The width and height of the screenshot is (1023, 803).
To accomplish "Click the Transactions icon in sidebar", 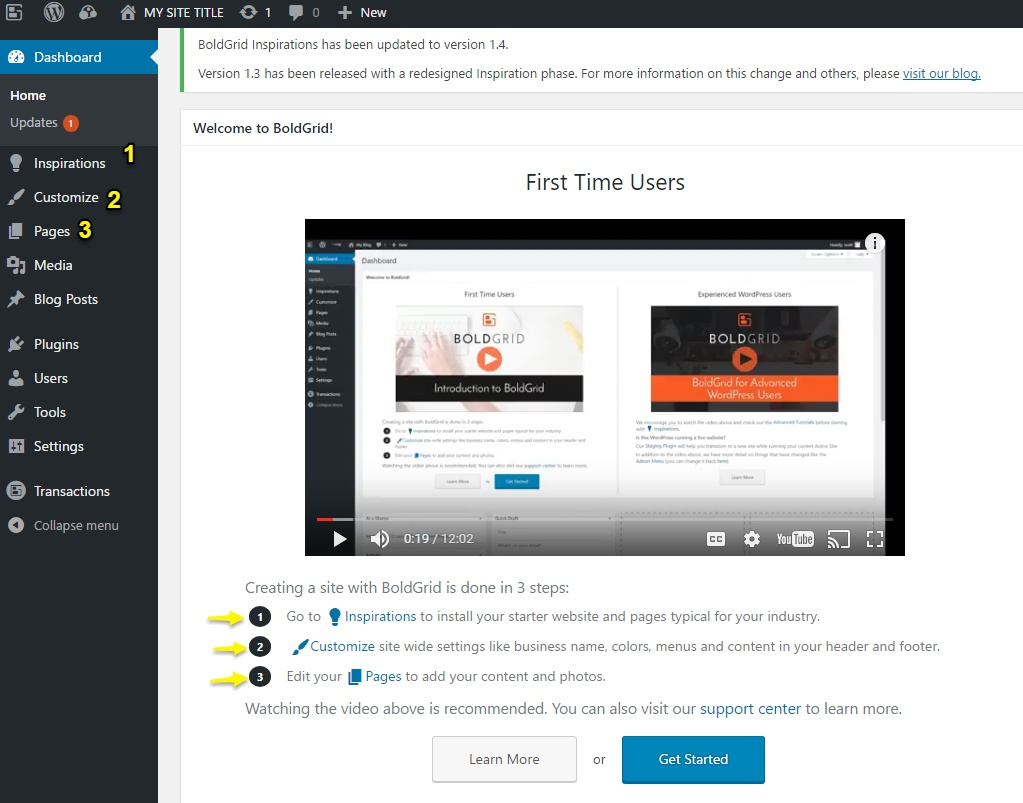I will click(16, 491).
